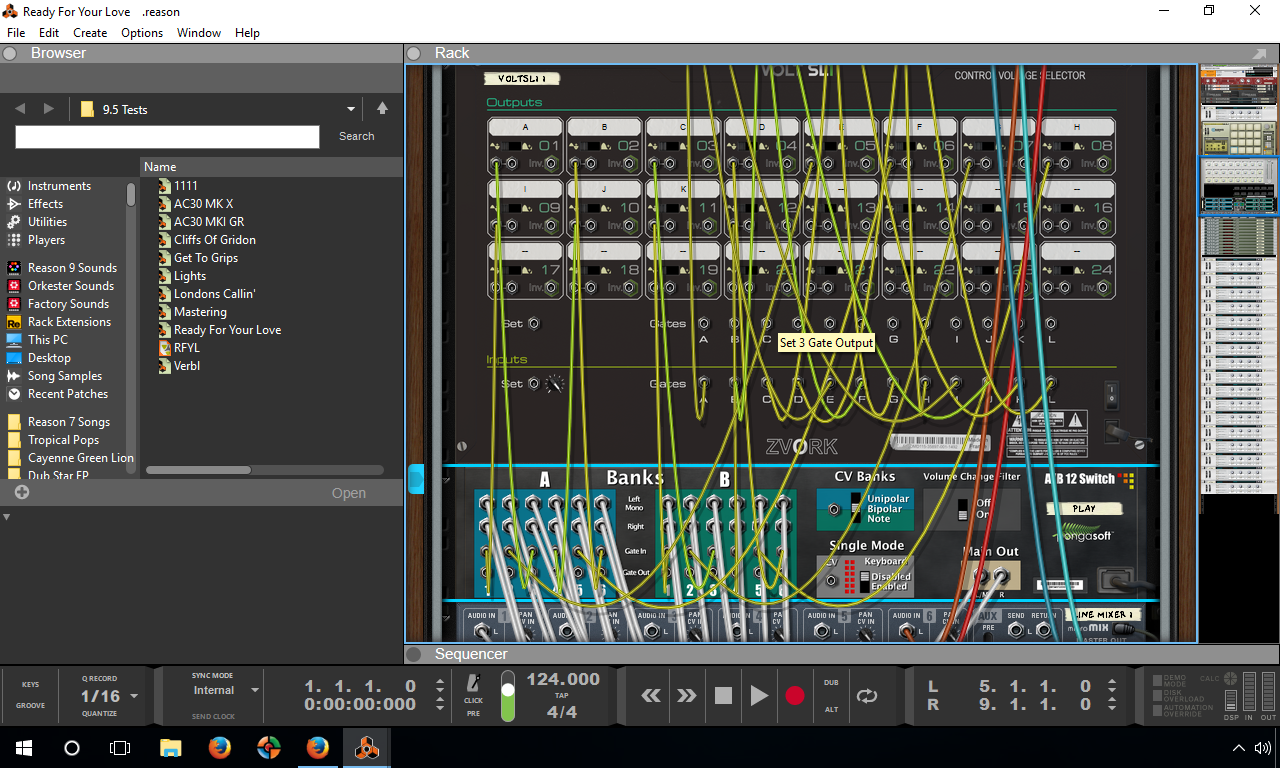
Task: Open the Players category in browser
Action: (36, 240)
